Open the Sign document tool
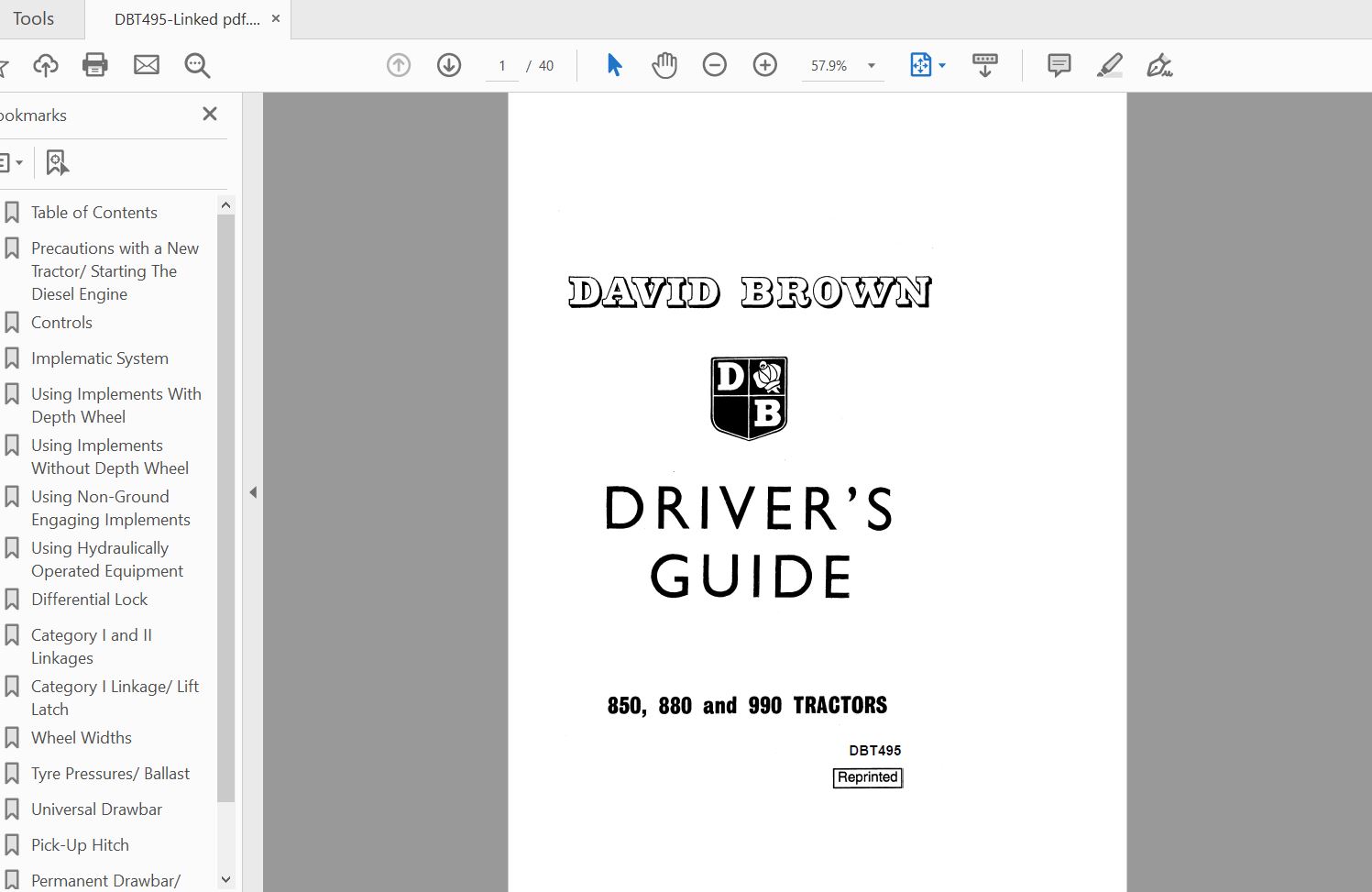The image size is (1372, 892). click(1159, 65)
